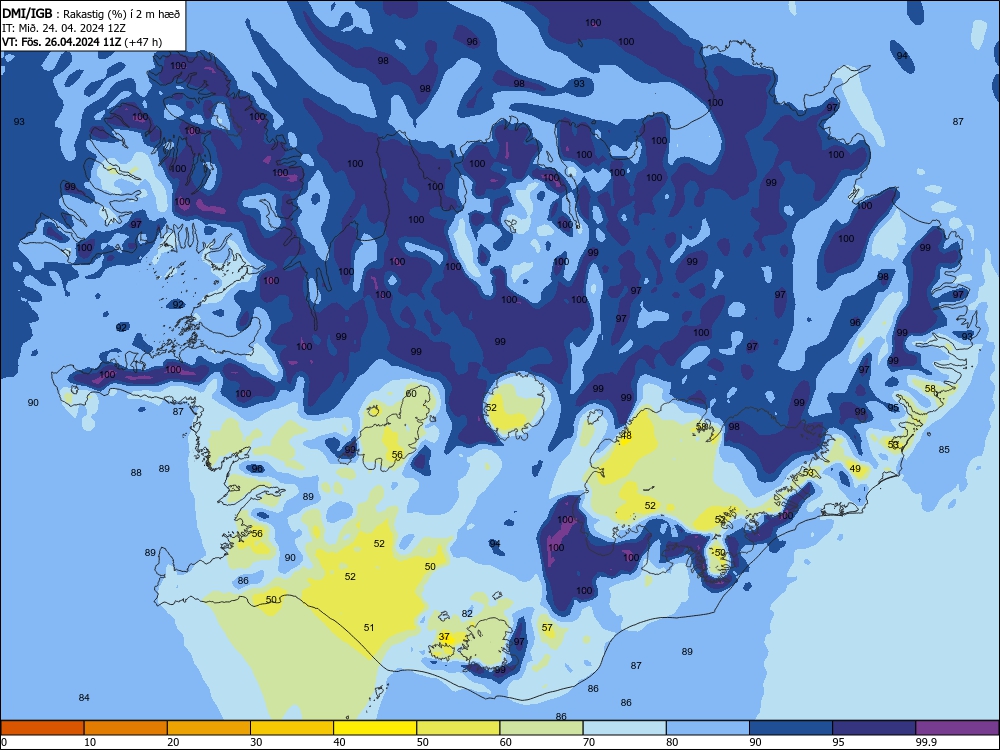Click the humidity value 57 on the map
The image size is (1000, 750).
pyautogui.click(x=547, y=628)
